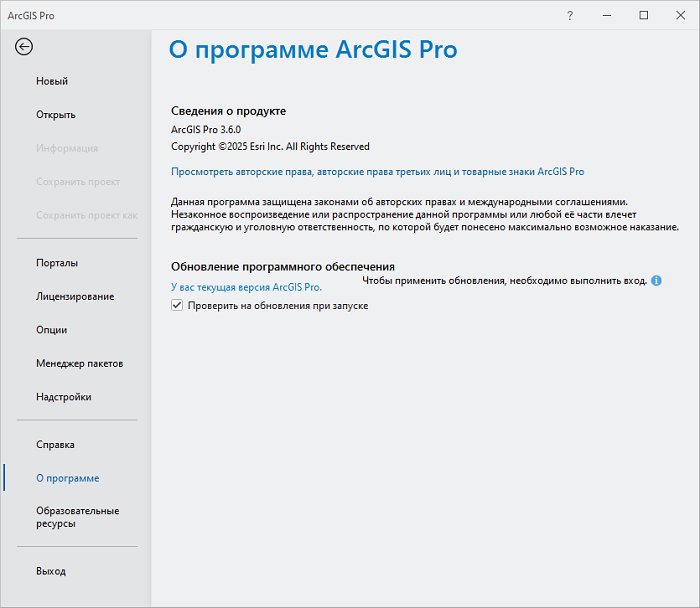Click 'У вас текущая версия ArcGIS Pro' link
This screenshot has width=700, height=608.
tap(246, 287)
